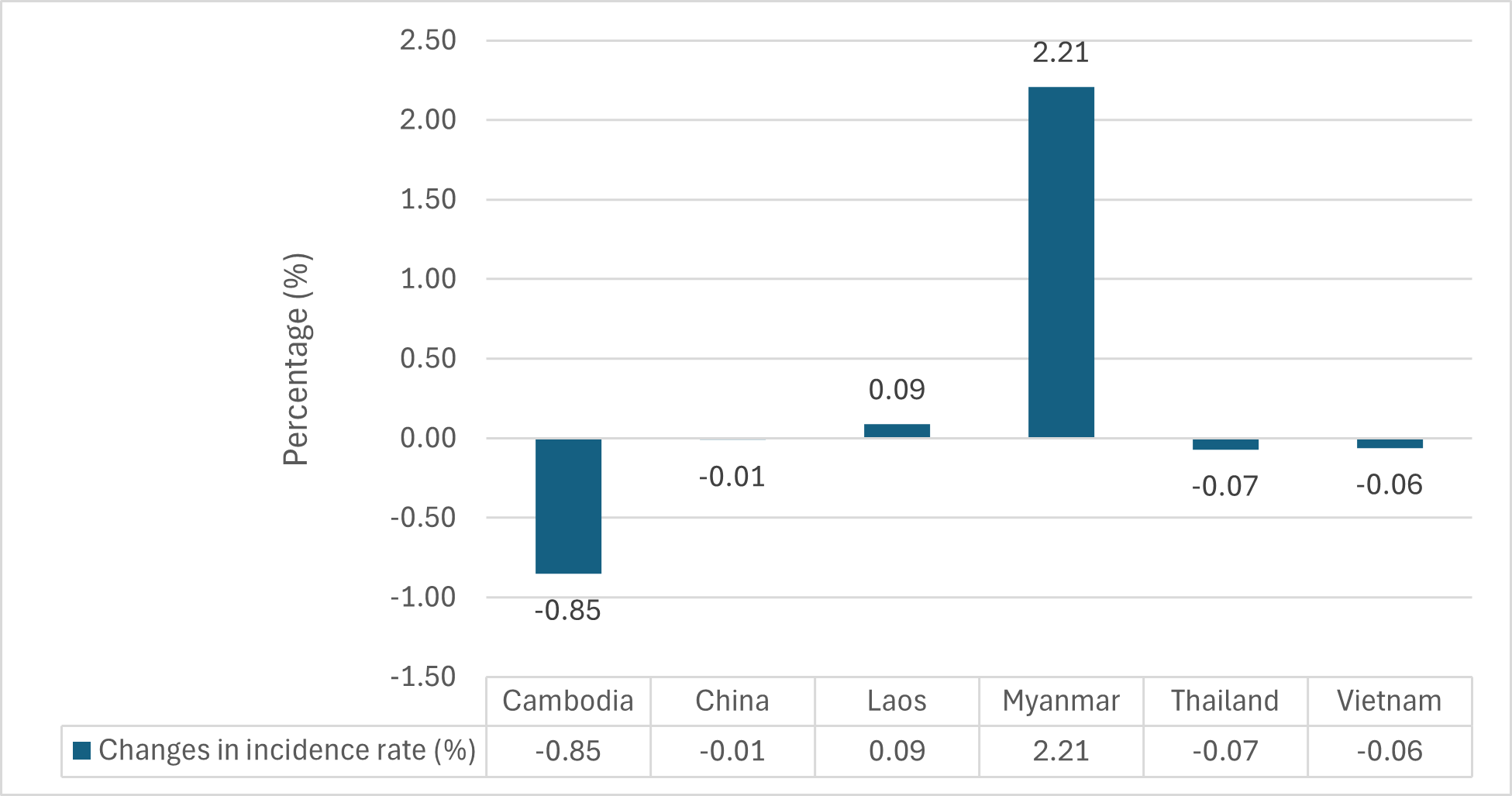Click the Cambodia header in the data table

coord(568,701)
